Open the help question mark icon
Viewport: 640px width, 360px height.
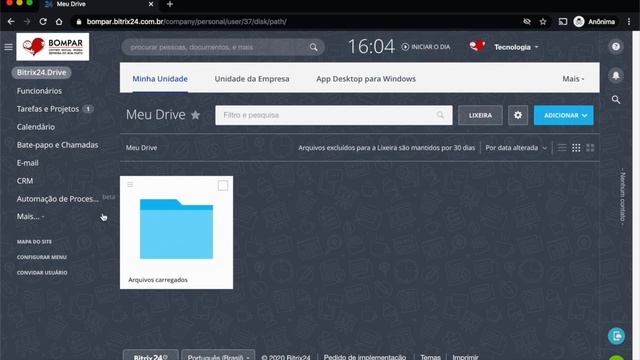(616, 47)
